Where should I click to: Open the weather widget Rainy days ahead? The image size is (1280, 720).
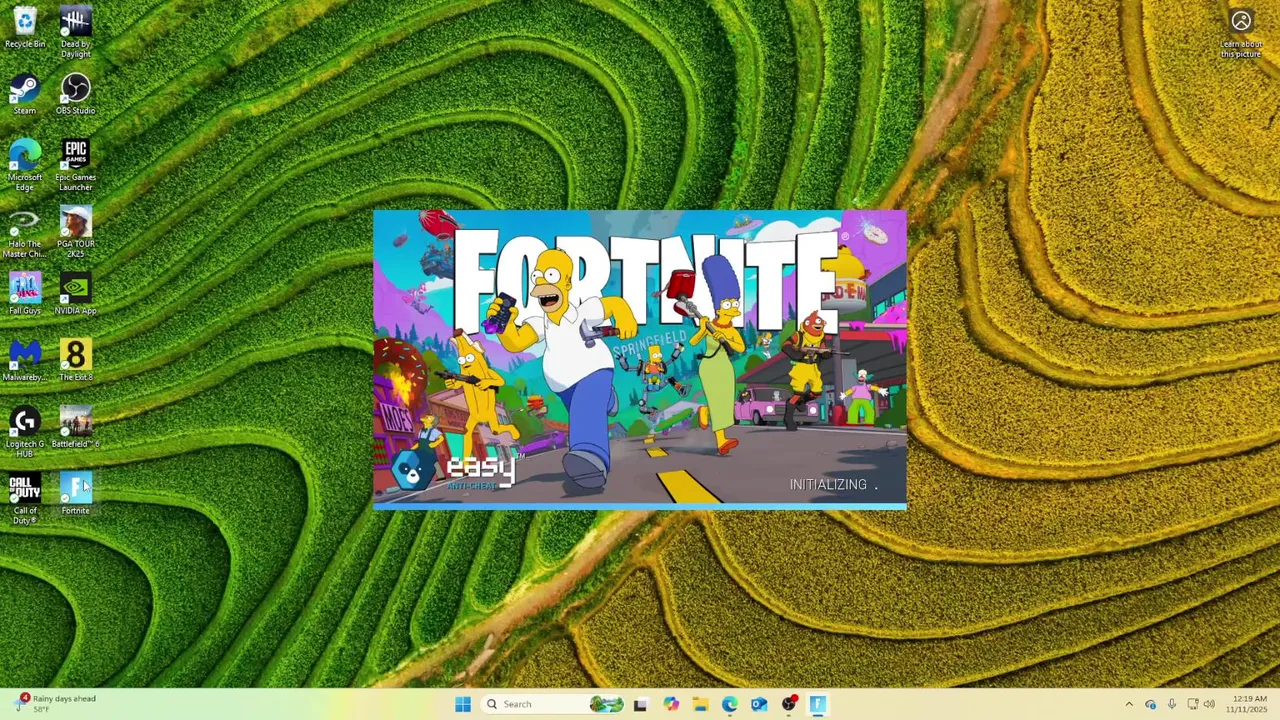56,704
